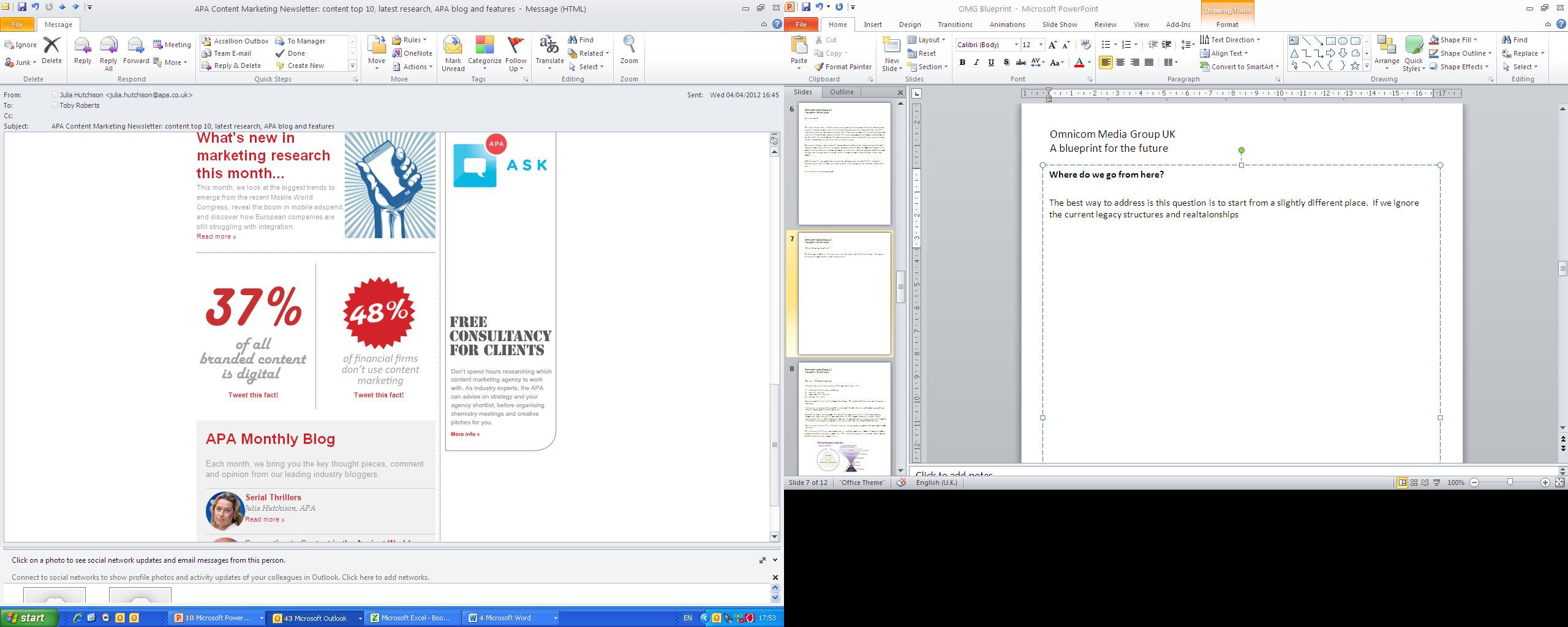1568x627 pixels.
Task: Open the Rules dropdown in Outlook
Action: [x=410, y=40]
